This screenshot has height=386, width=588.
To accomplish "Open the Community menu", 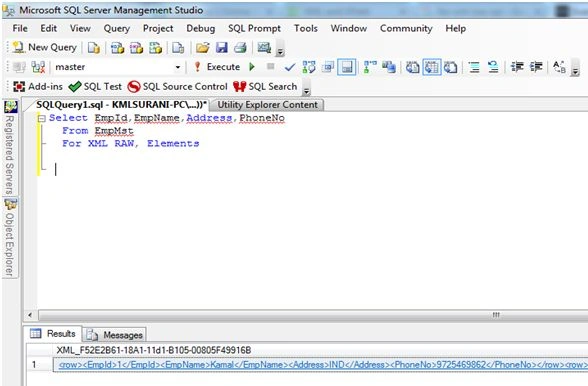I will point(406,29).
